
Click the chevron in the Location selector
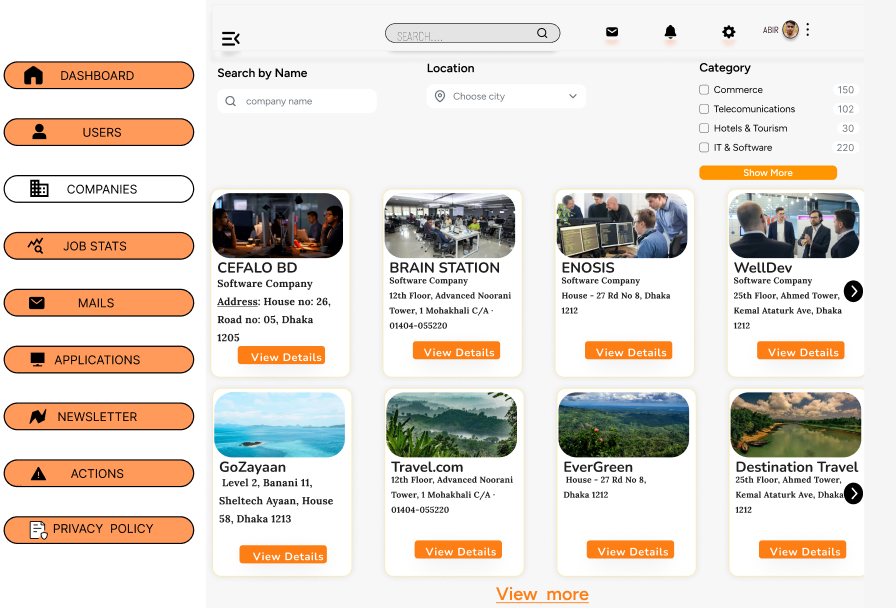pos(573,96)
